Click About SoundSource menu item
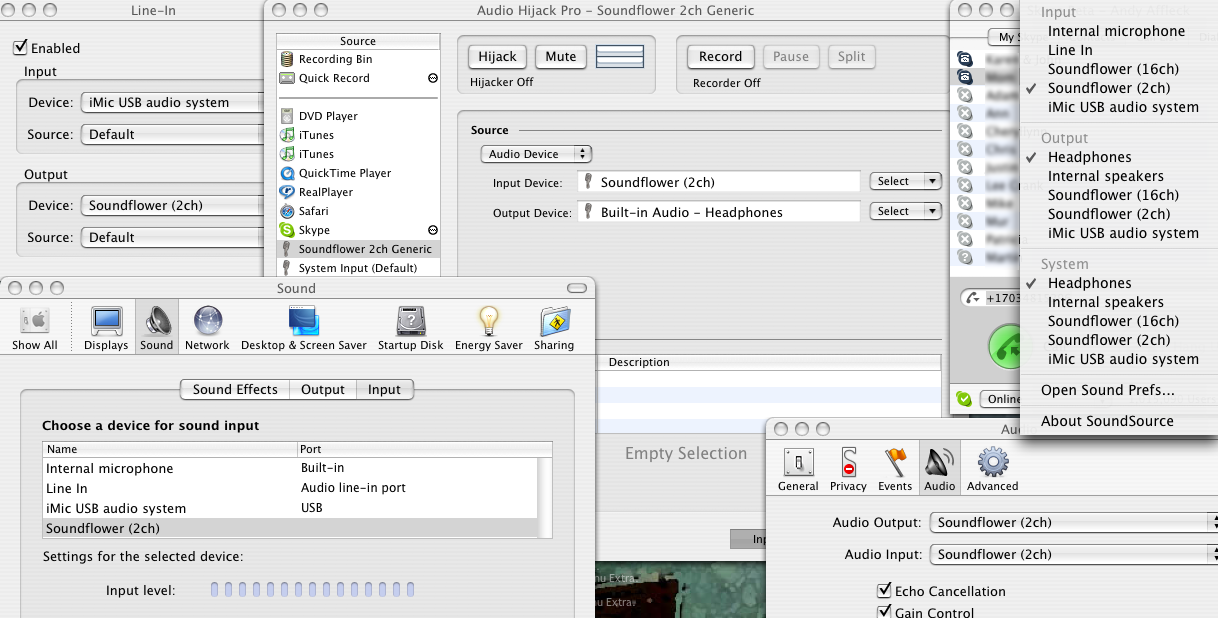Viewport: 1218px width, 618px height. 1117,421
